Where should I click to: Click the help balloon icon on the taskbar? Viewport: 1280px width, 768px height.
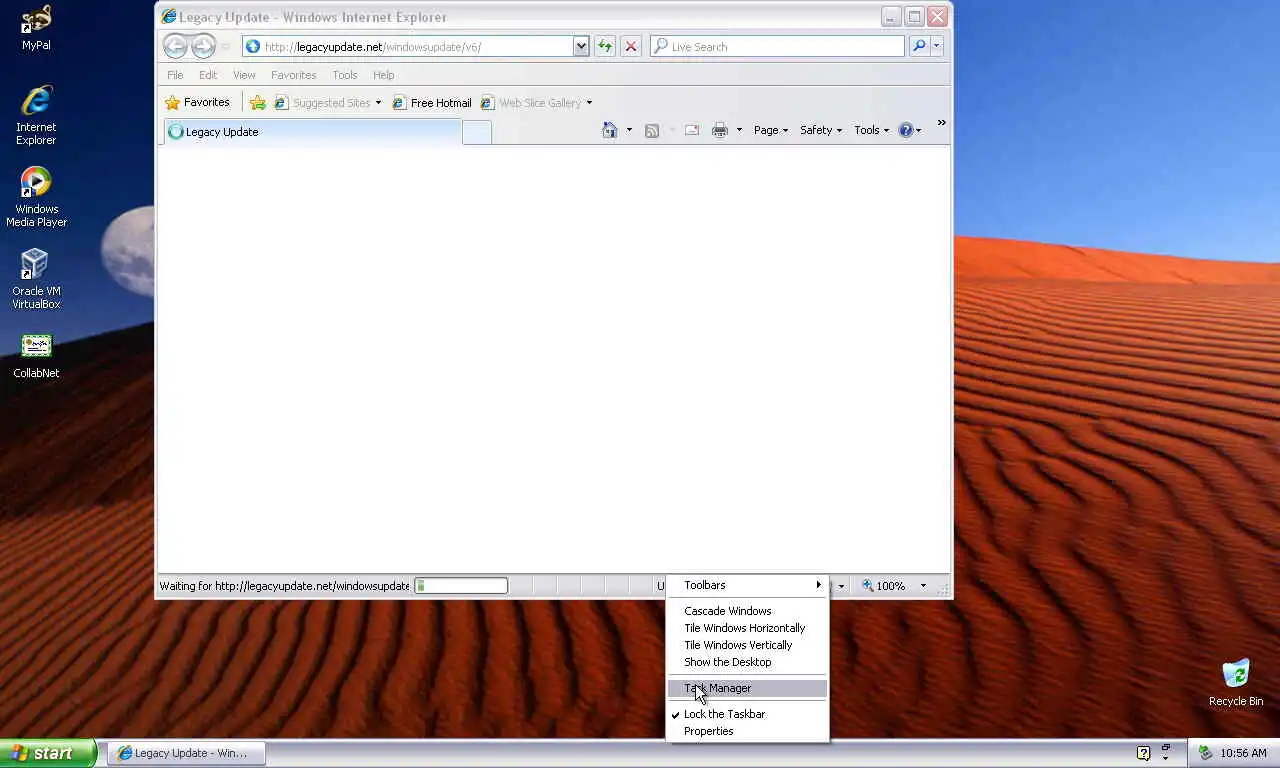pos(1144,753)
